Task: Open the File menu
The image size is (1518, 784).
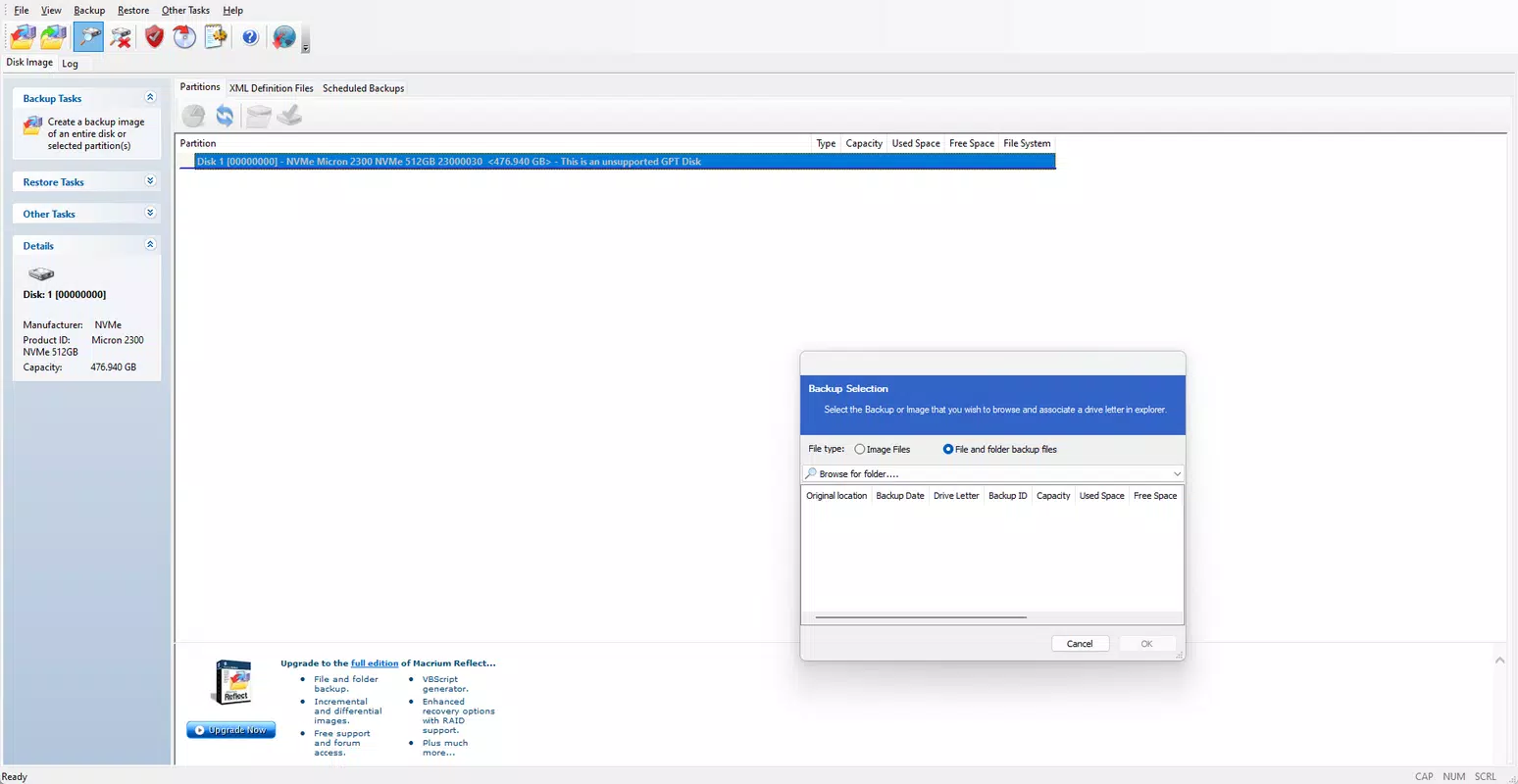Action: coord(21,10)
